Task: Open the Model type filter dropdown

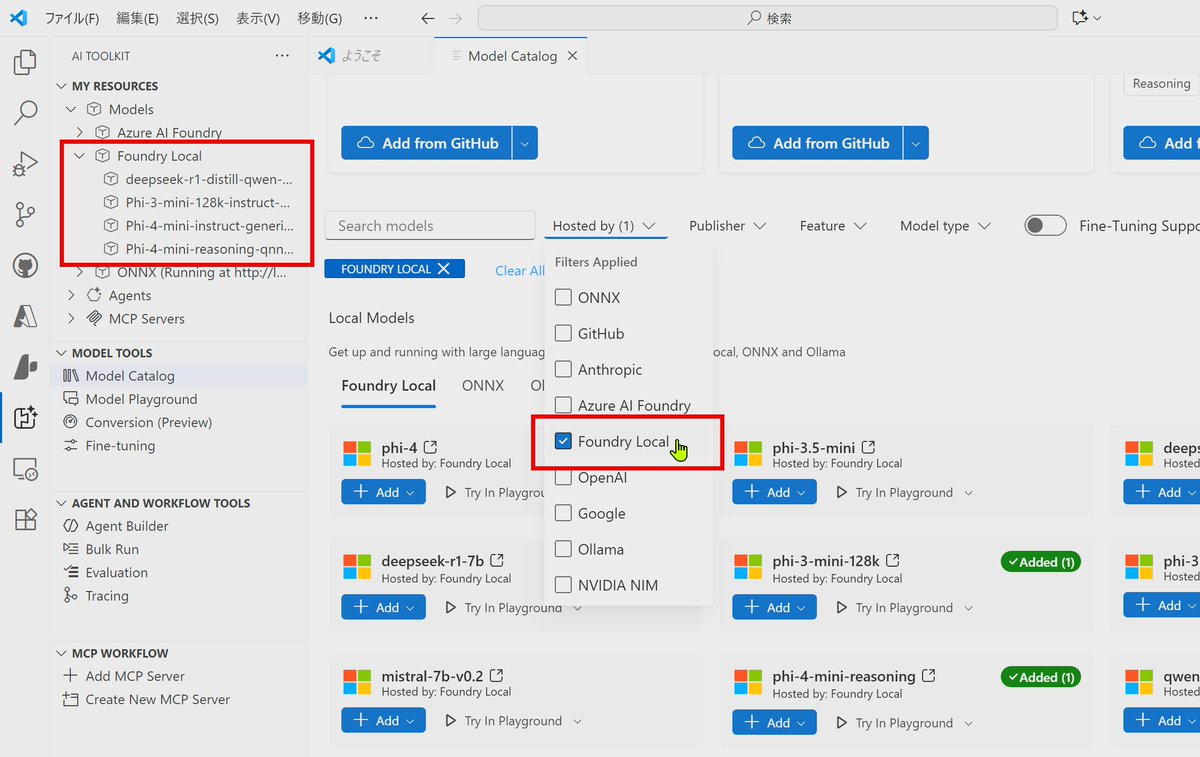Action: point(945,226)
